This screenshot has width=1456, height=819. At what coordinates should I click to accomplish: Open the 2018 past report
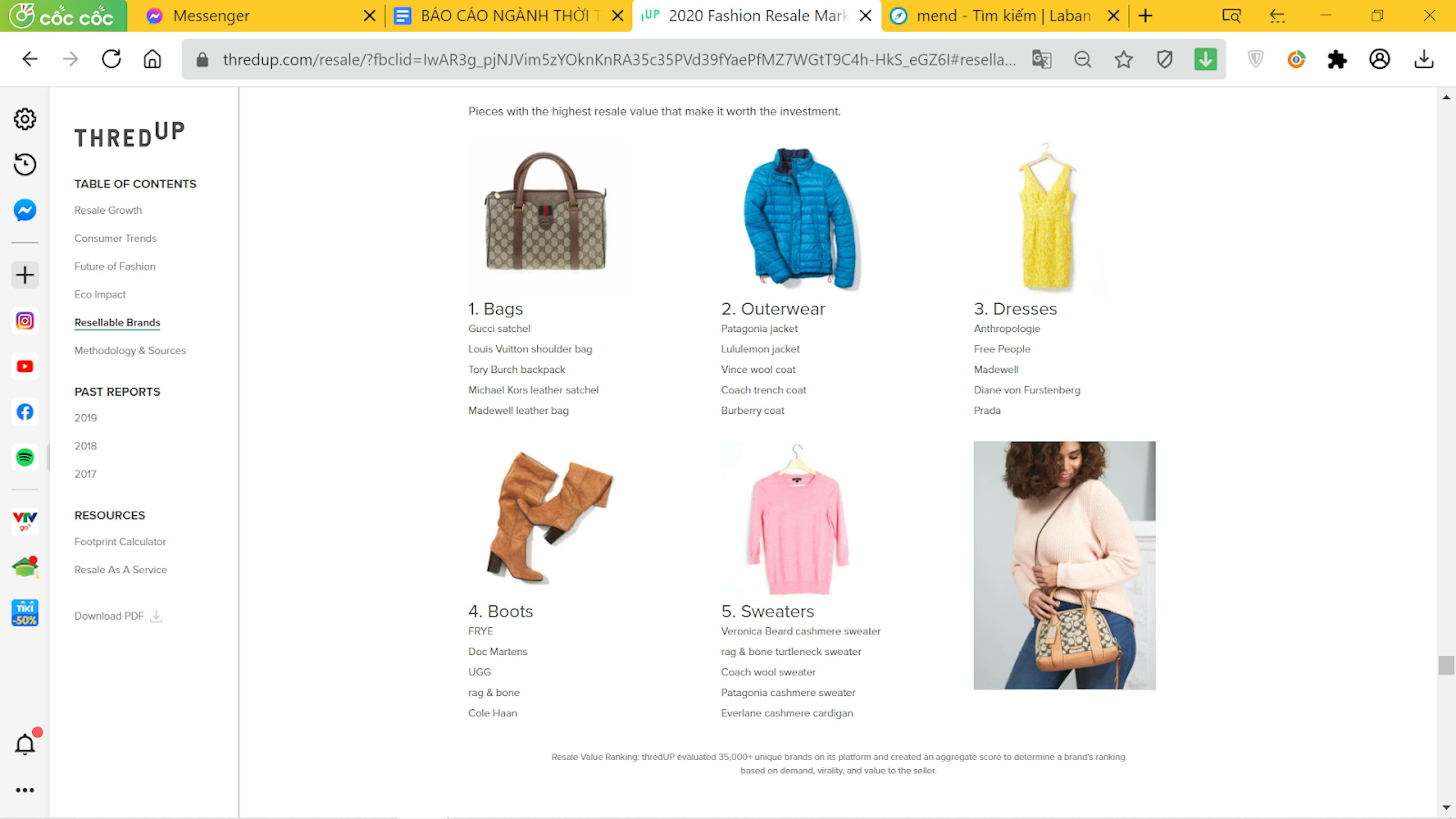coord(85,446)
